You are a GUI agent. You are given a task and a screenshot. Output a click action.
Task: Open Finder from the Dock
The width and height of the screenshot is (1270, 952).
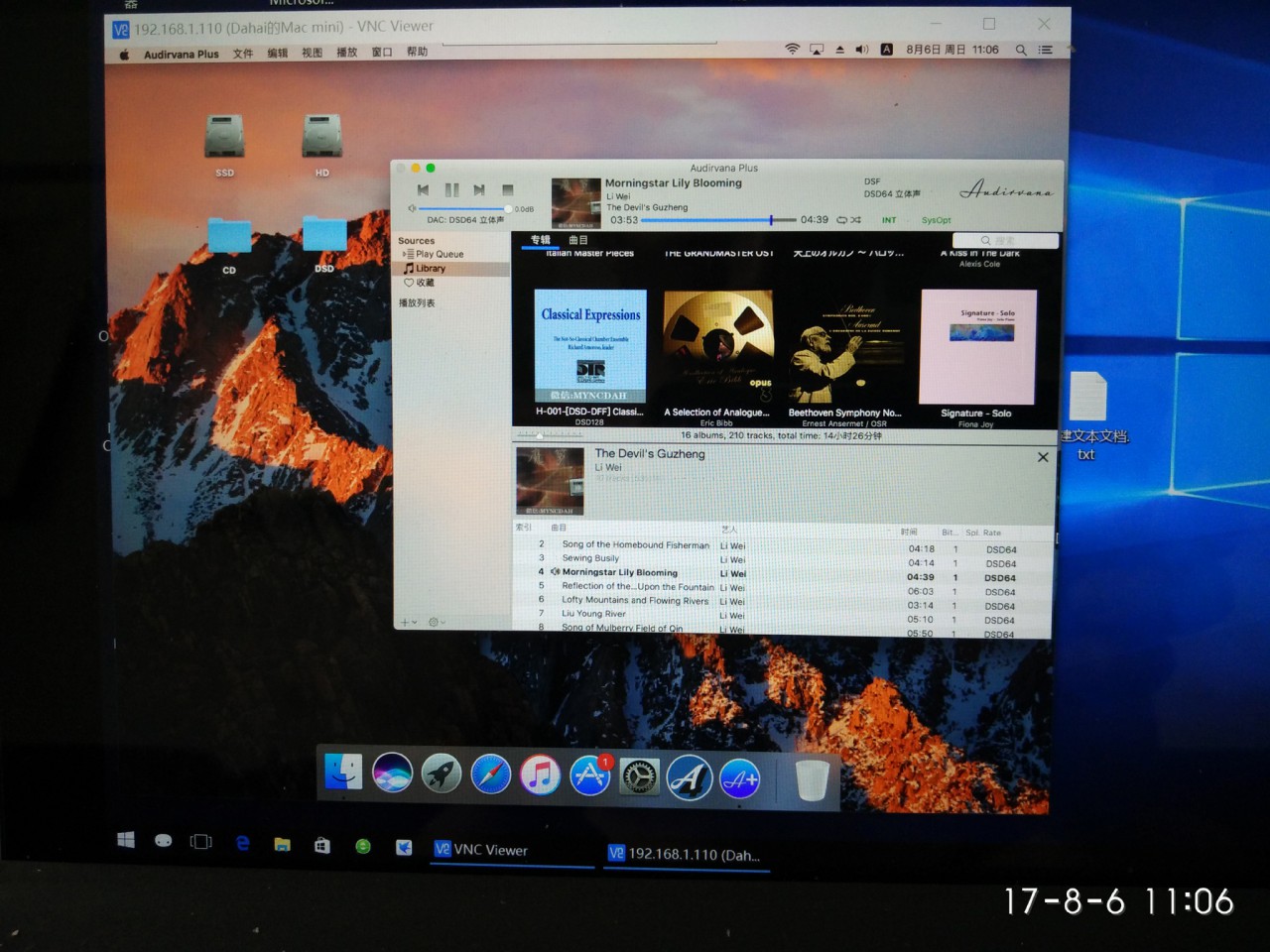pyautogui.click(x=343, y=772)
